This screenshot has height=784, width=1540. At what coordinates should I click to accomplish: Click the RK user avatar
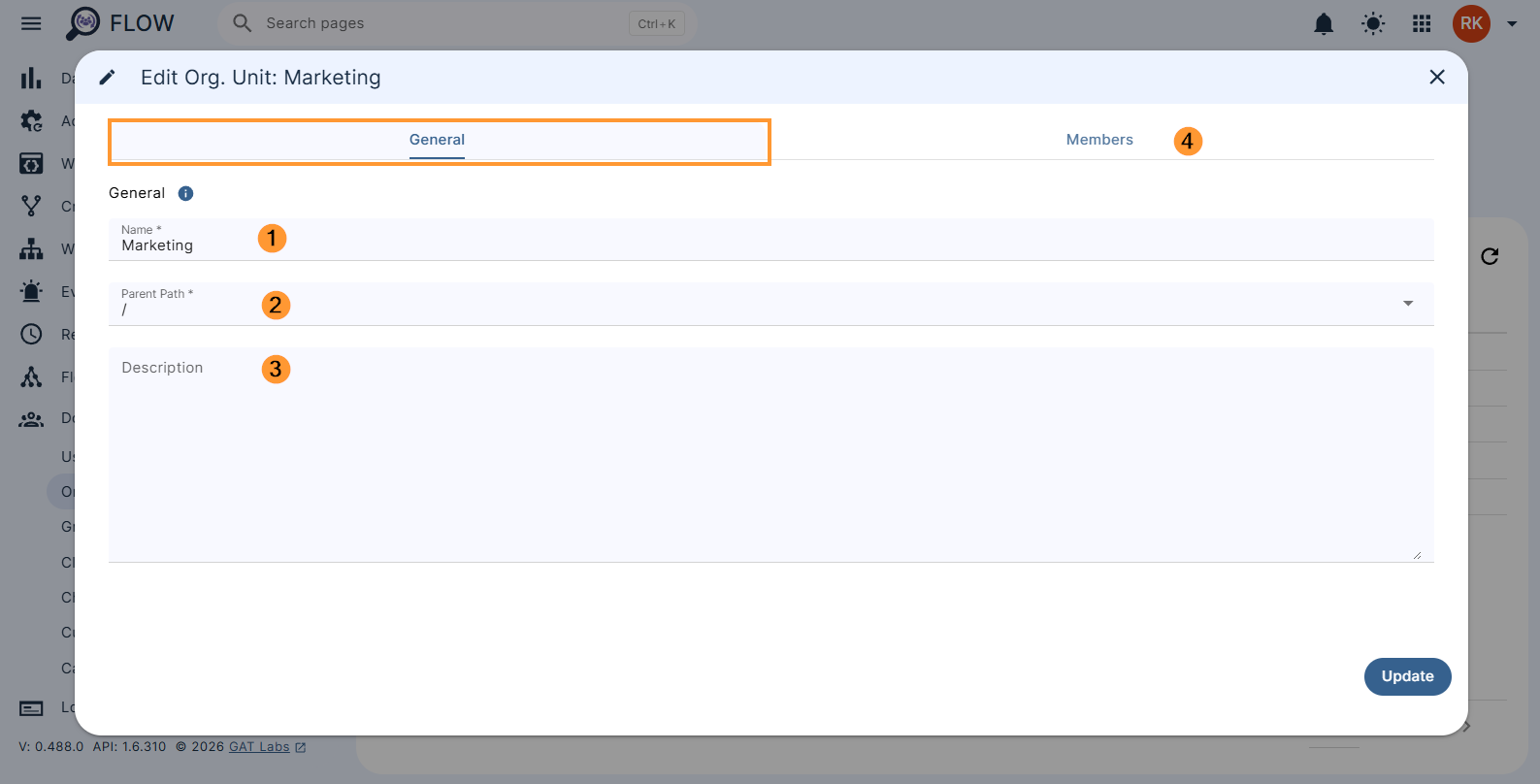(1471, 23)
